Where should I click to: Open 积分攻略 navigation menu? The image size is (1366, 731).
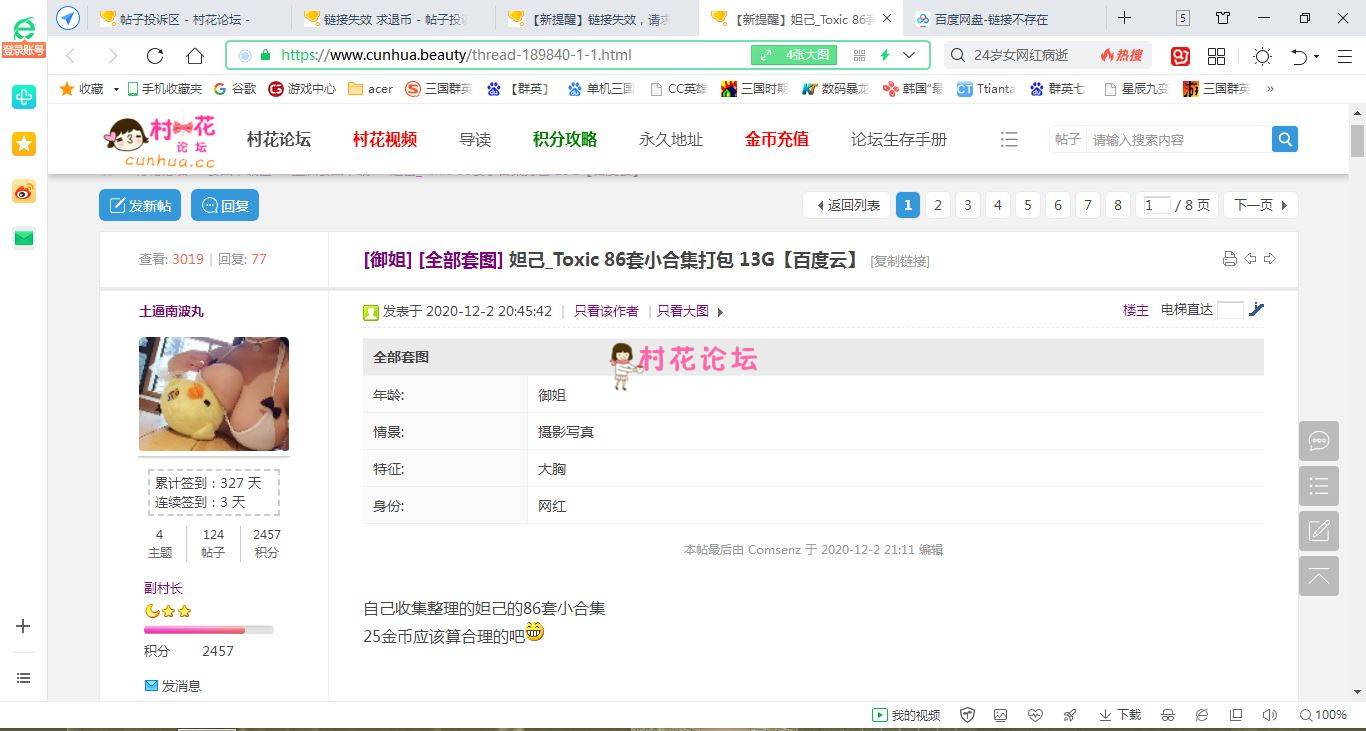tap(564, 140)
